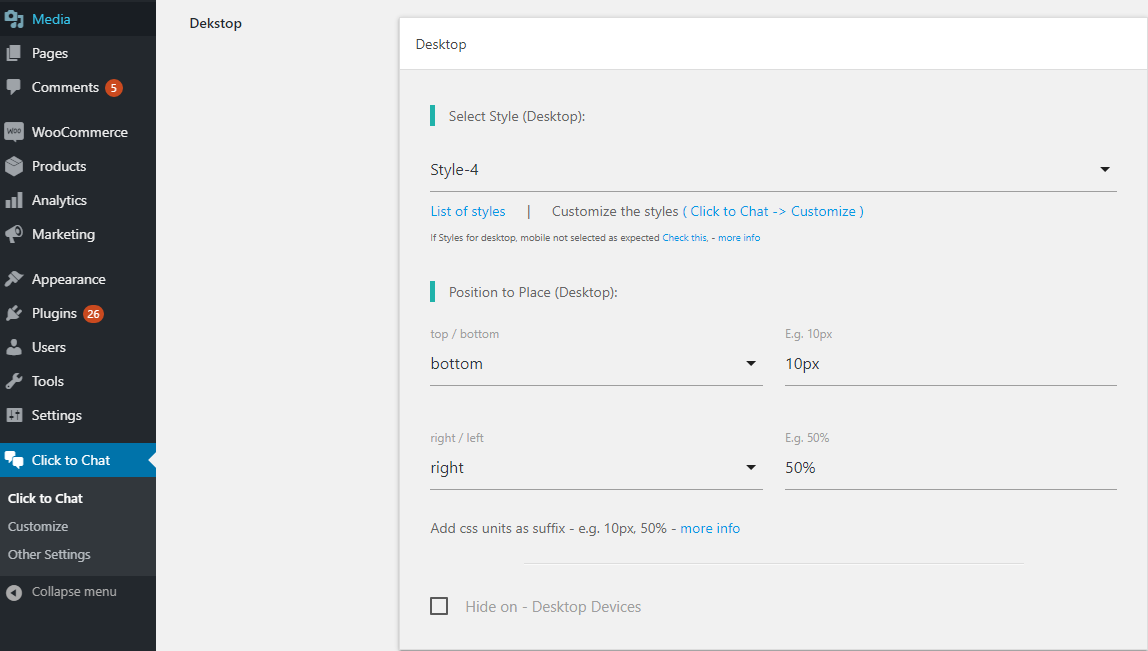Click the Settings sliders icon
The image size is (1148, 651).
coord(14,415)
